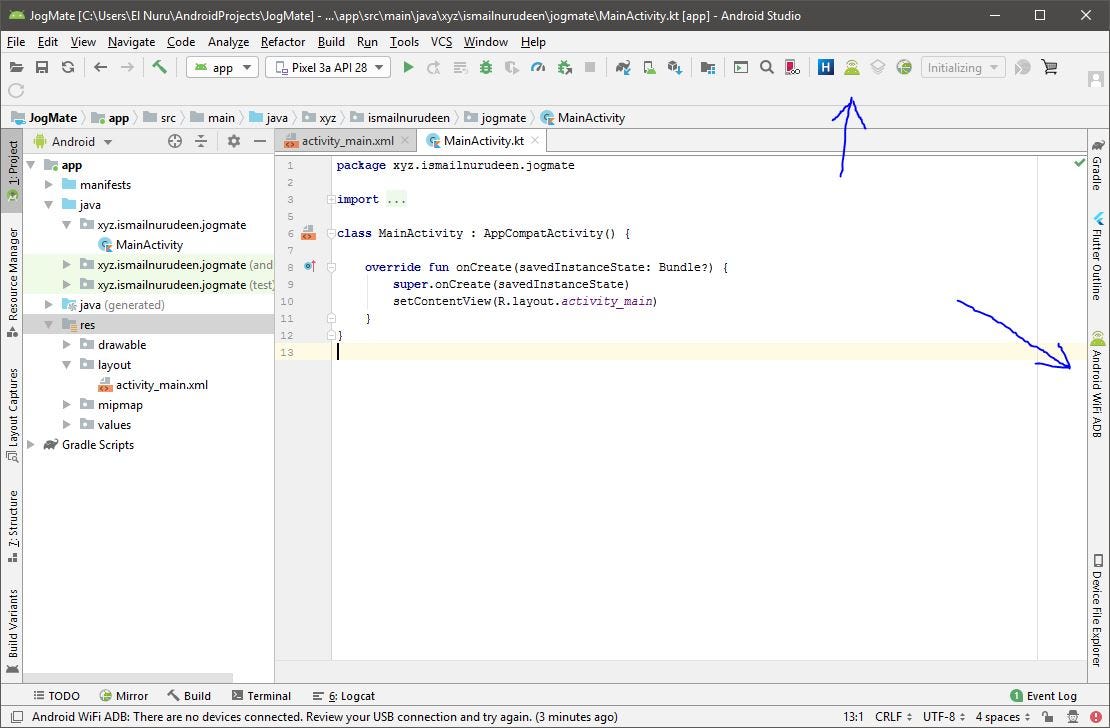Expand the Gradle Scripts node

pos(31,444)
